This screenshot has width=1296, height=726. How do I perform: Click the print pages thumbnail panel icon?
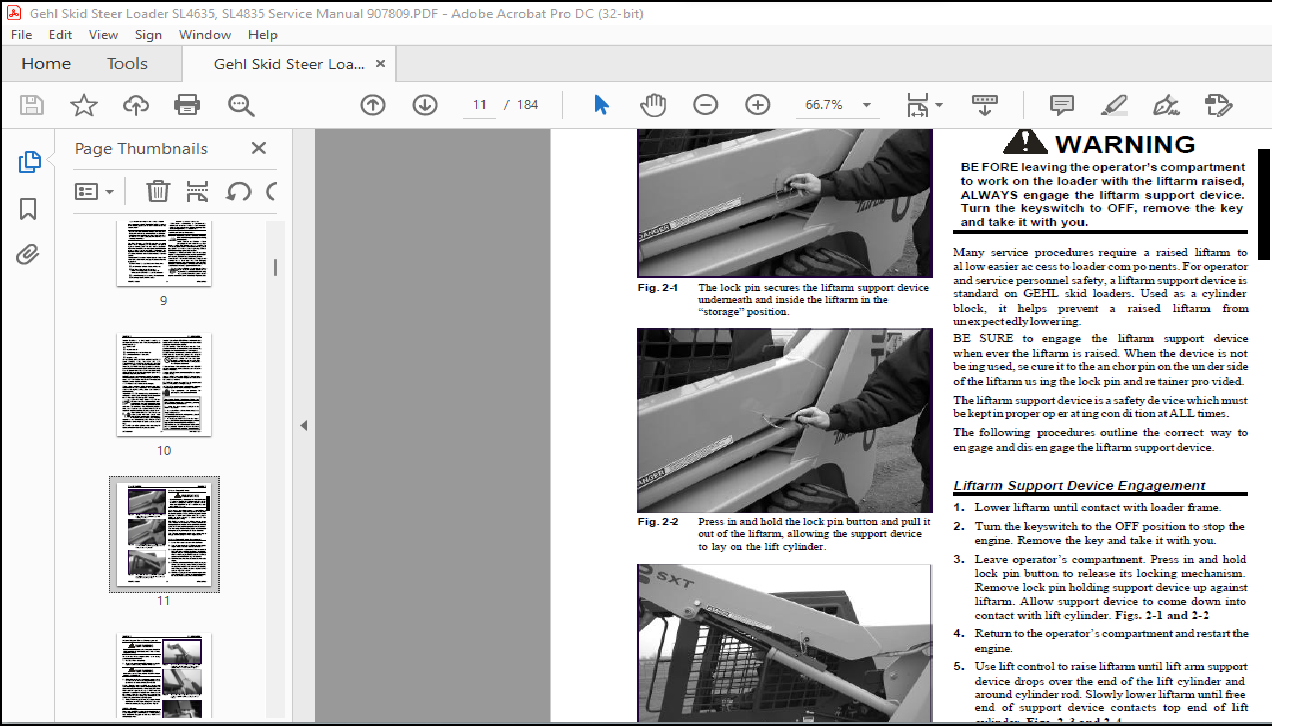point(198,191)
